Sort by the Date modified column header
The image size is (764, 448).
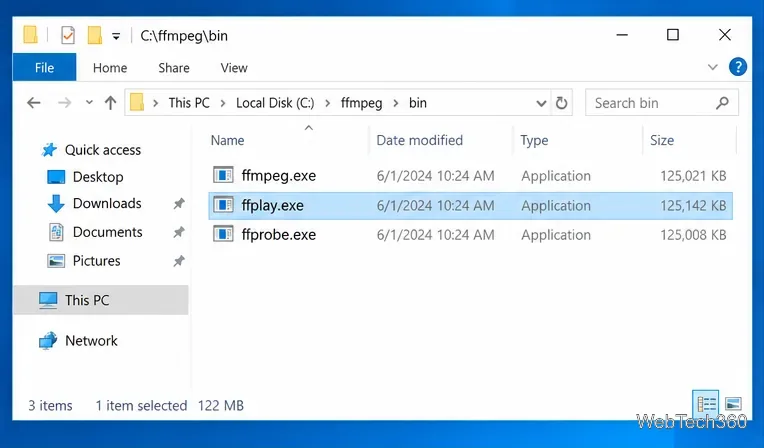click(420, 140)
